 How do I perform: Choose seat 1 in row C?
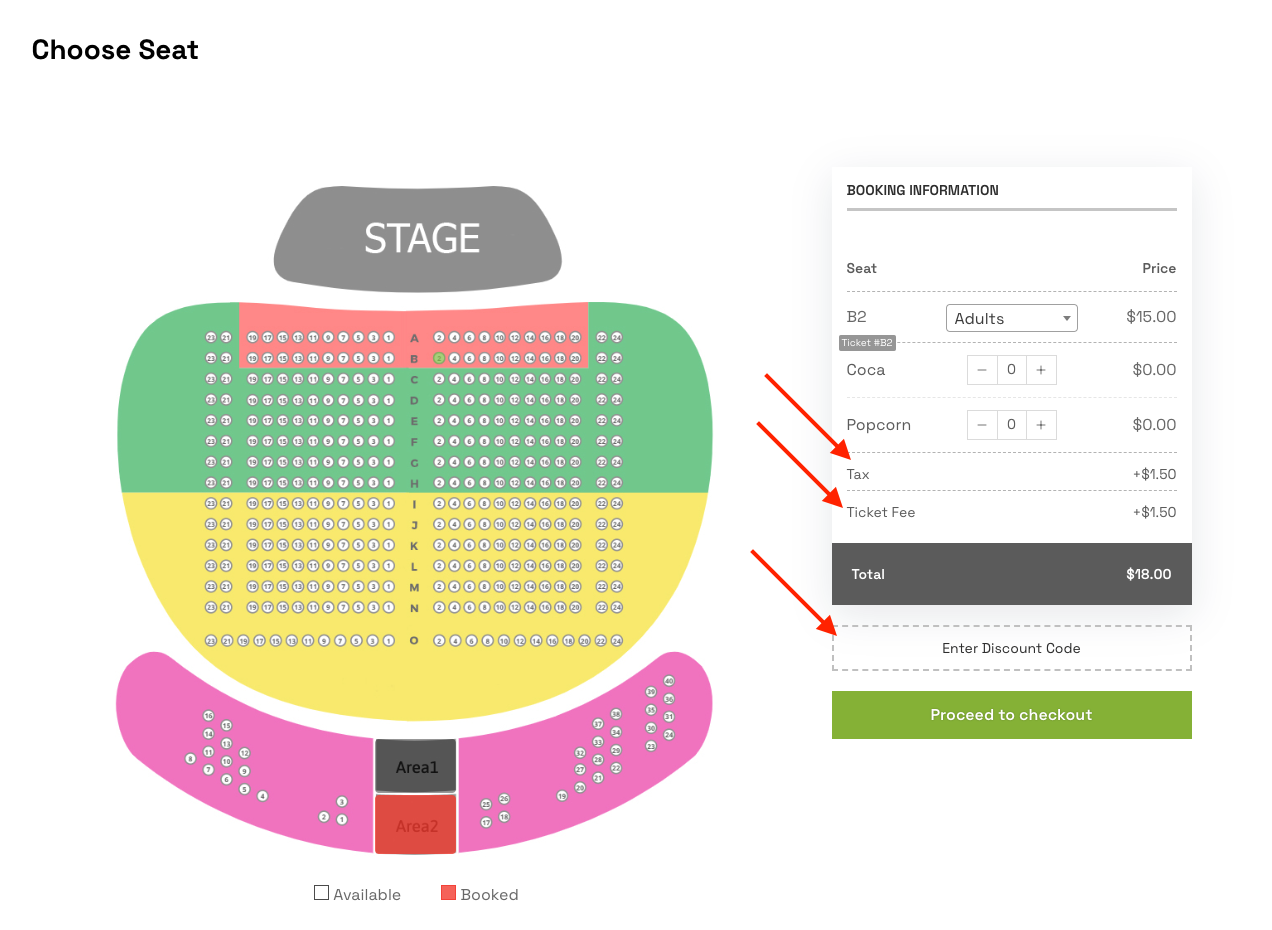(389, 379)
